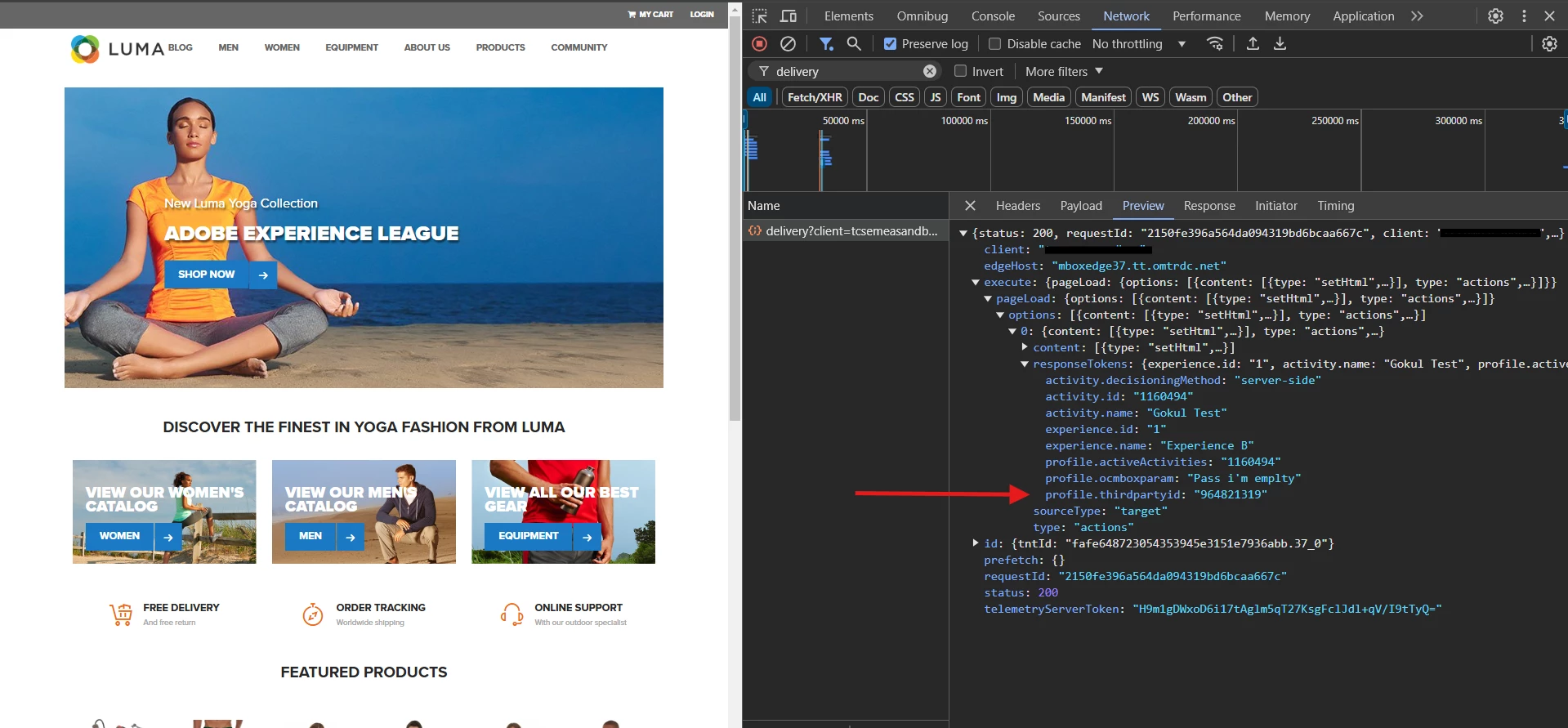Image resolution: width=1568 pixels, height=728 pixels.
Task: Click the export HAR download icon
Action: point(1280,44)
